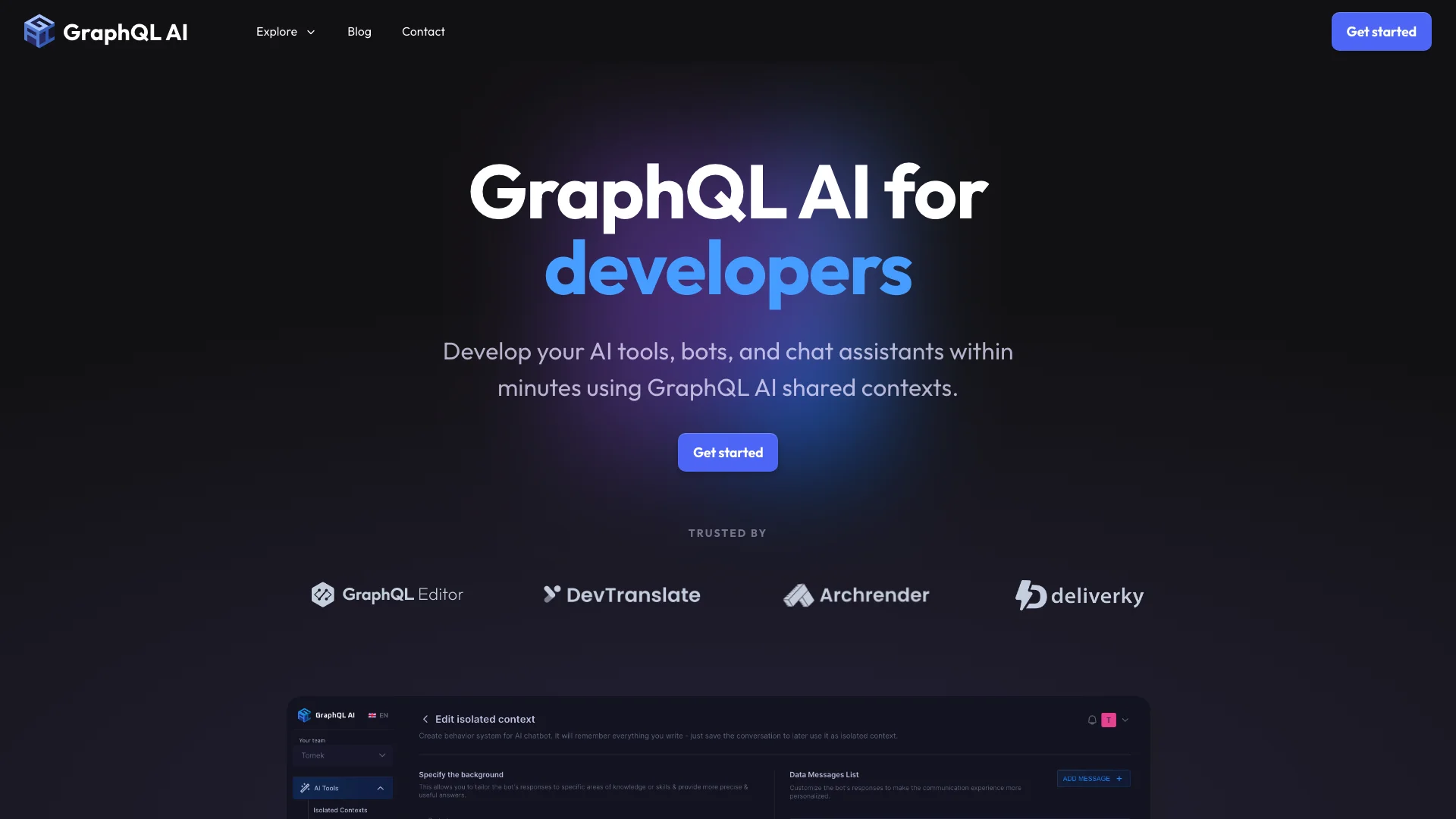The width and height of the screenshot is (1456, 819).
Task: Toggle the red indicator badge in context editor
Action: (x=1108, y=719)
